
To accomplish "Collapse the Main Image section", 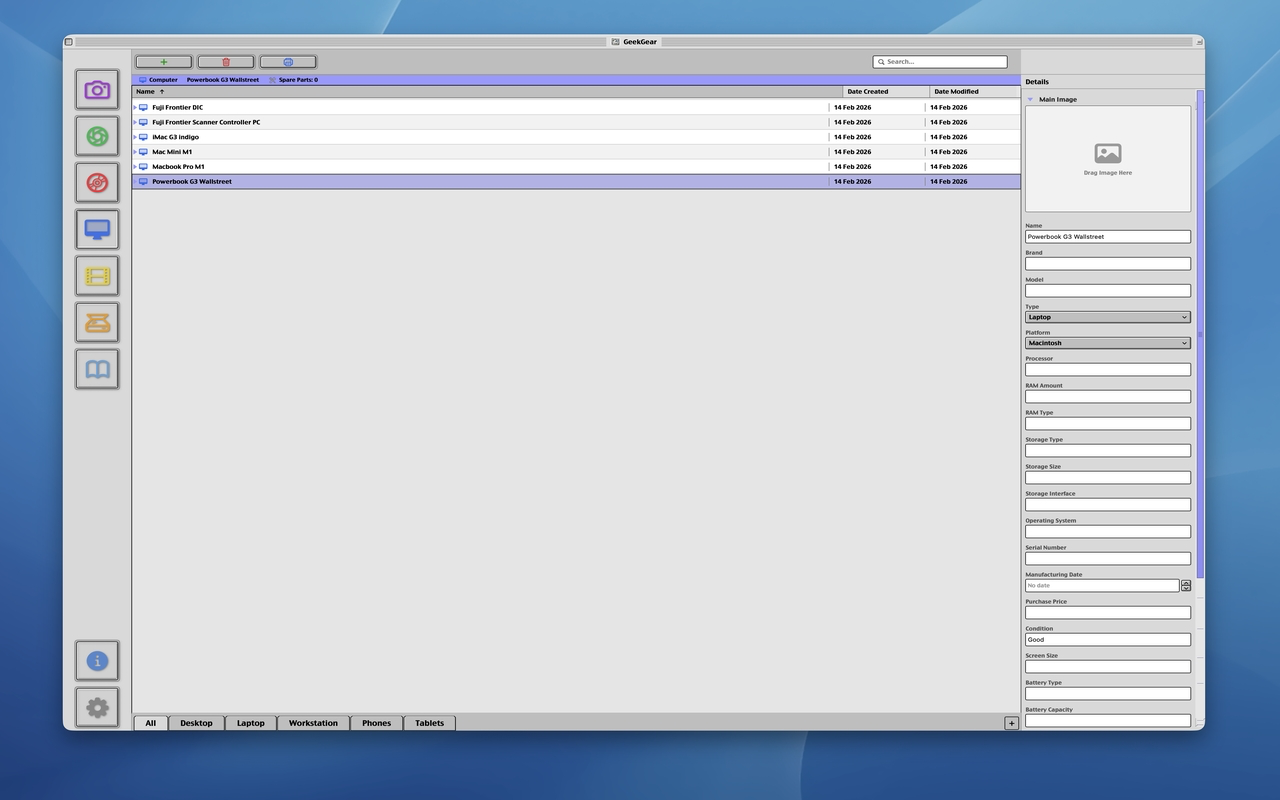I will pyautogui.click(x=1030, y=99).
